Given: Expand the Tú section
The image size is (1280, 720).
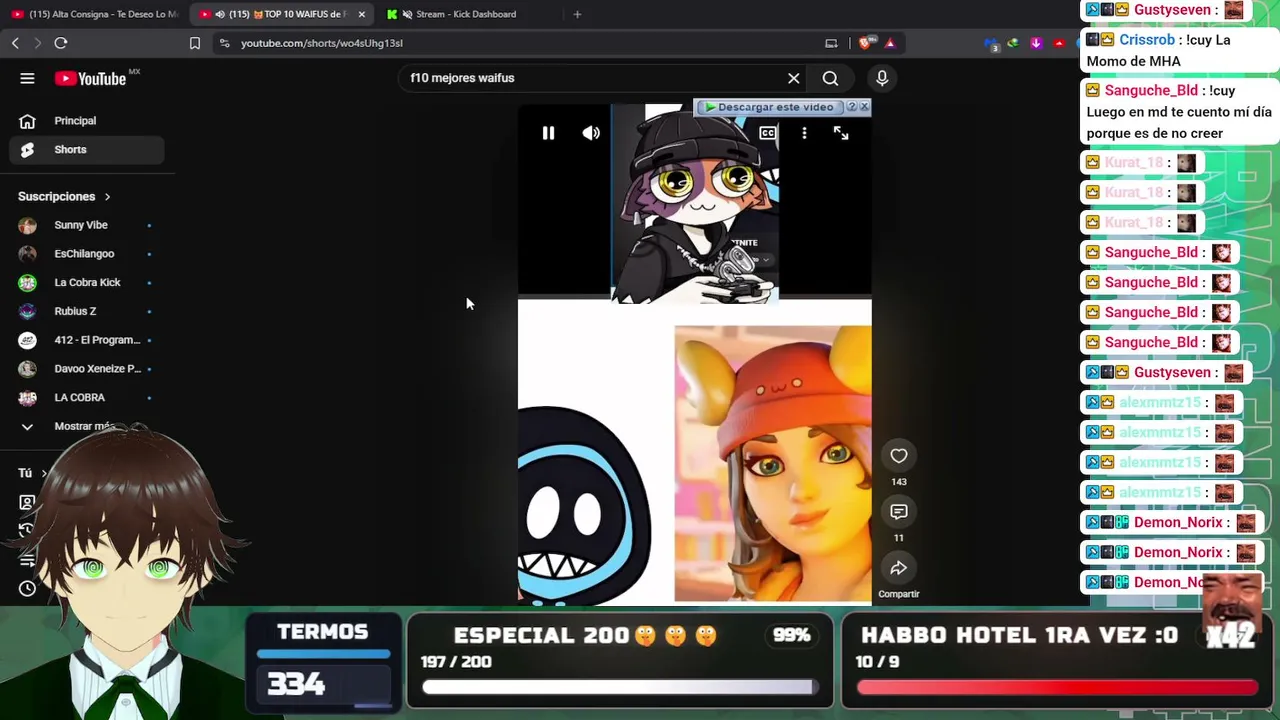Looking at the screenshot, I should point(32,473).
